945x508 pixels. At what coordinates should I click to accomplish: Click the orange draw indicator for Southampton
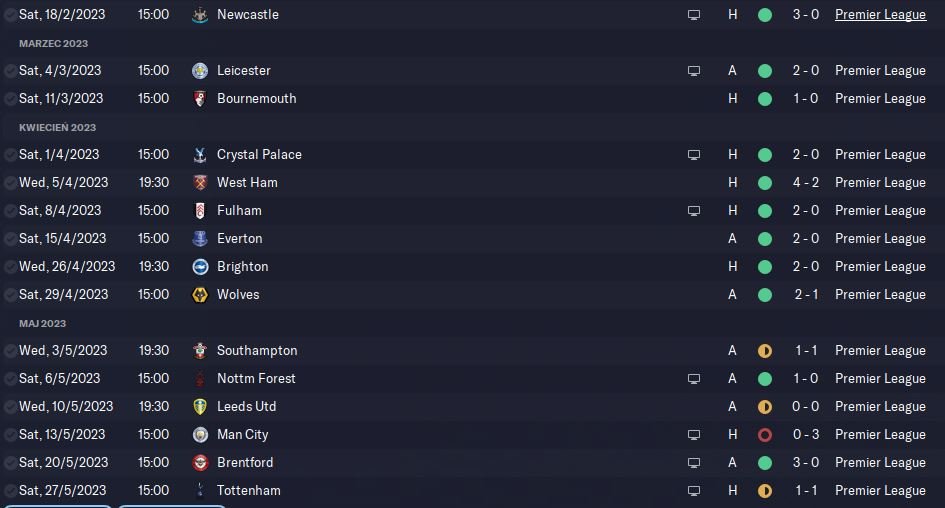pyautogui.click(x=765, y=351)
